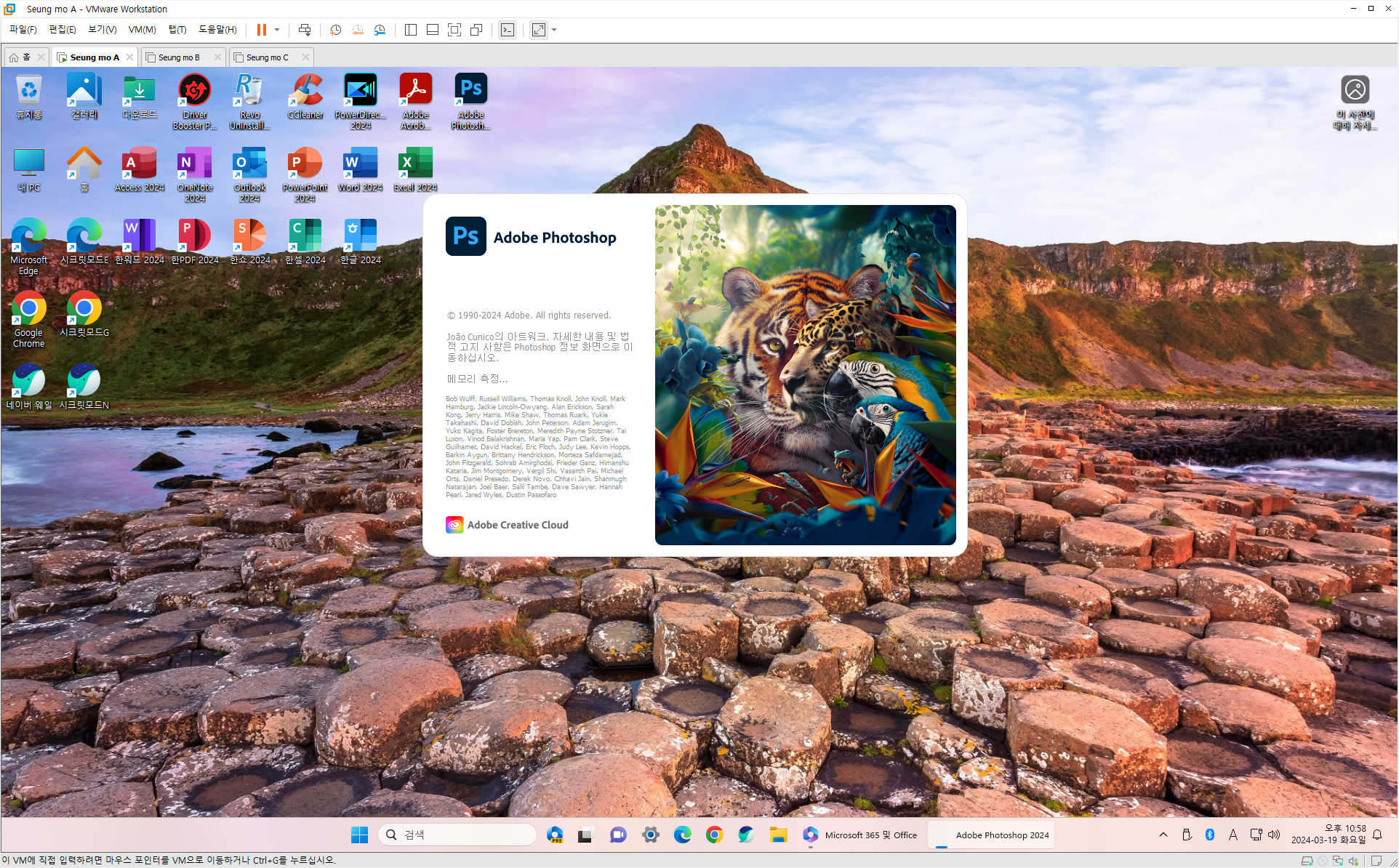Image resolution: width=1399 pixels, height=868 pixels.
Task: Open 한셀 2024 desktop shortcut
Action: [x=305, y=242]
